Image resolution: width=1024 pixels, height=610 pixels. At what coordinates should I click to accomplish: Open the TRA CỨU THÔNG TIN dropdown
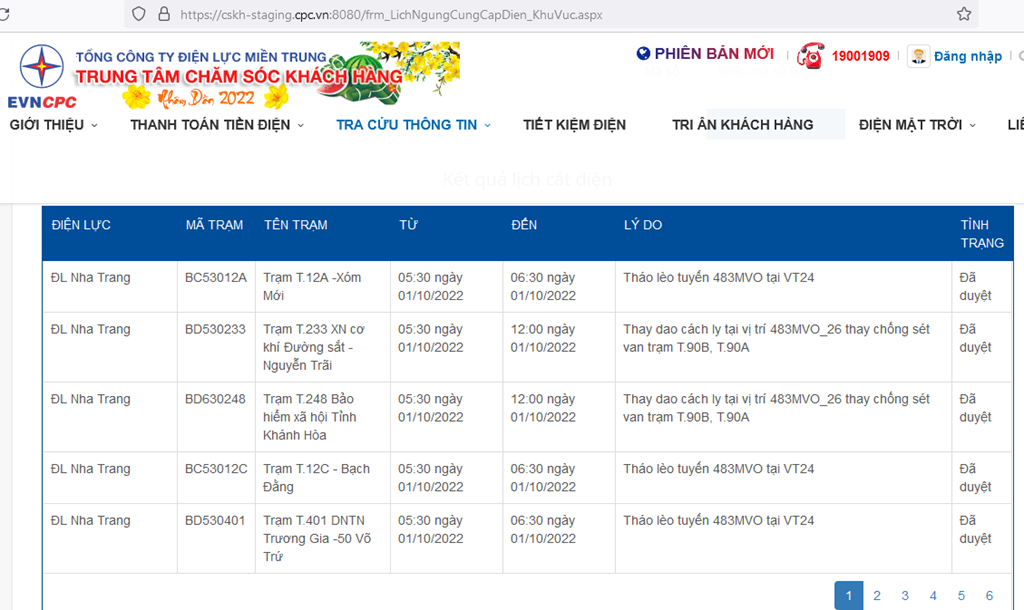pyautogui.click(x=413, y=125)
